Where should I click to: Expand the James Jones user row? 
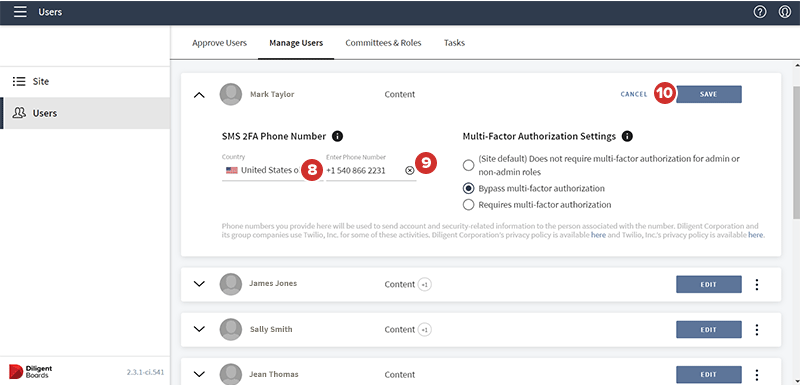(x=199, y=284)
